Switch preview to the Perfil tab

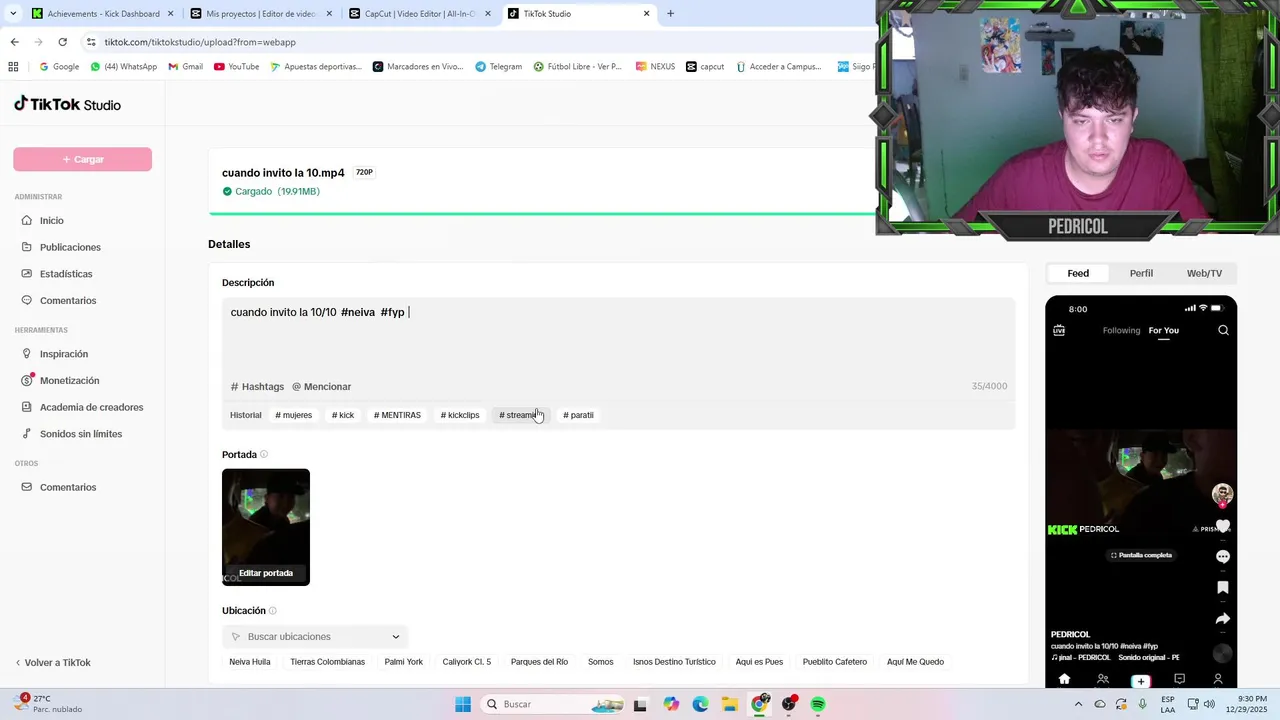pos(1141,273)
